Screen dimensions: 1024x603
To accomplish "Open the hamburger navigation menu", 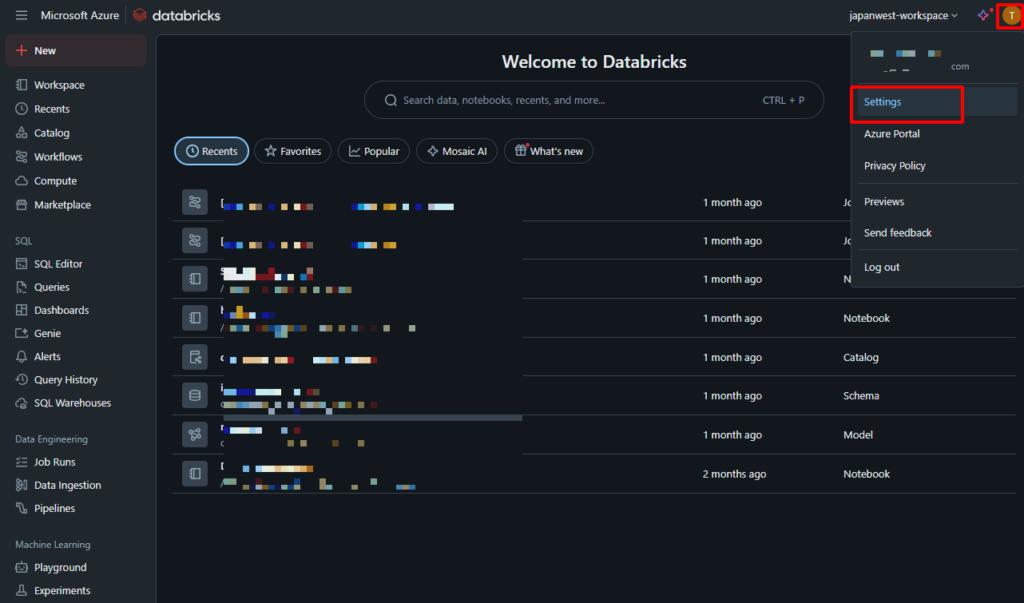I will 21,16.
